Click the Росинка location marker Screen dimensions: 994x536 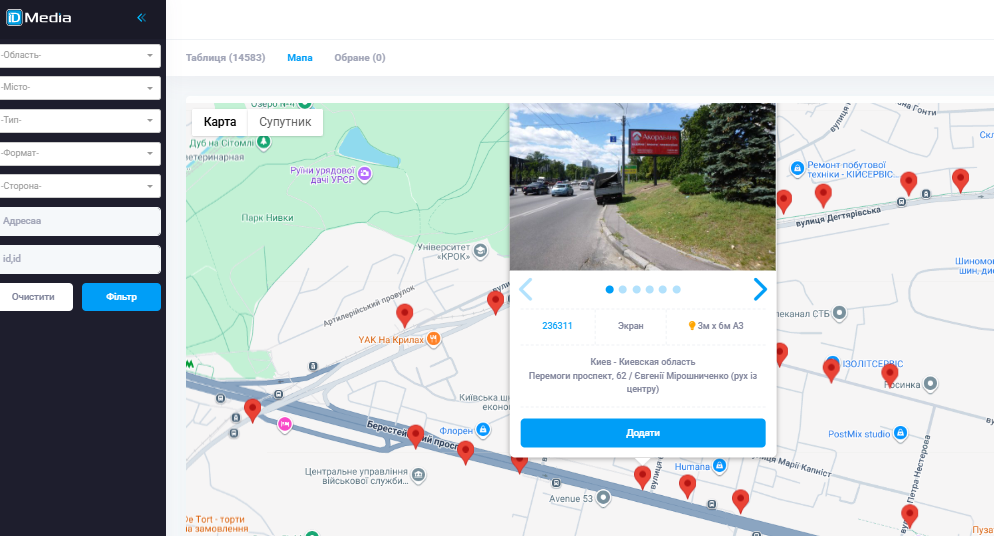930,384
